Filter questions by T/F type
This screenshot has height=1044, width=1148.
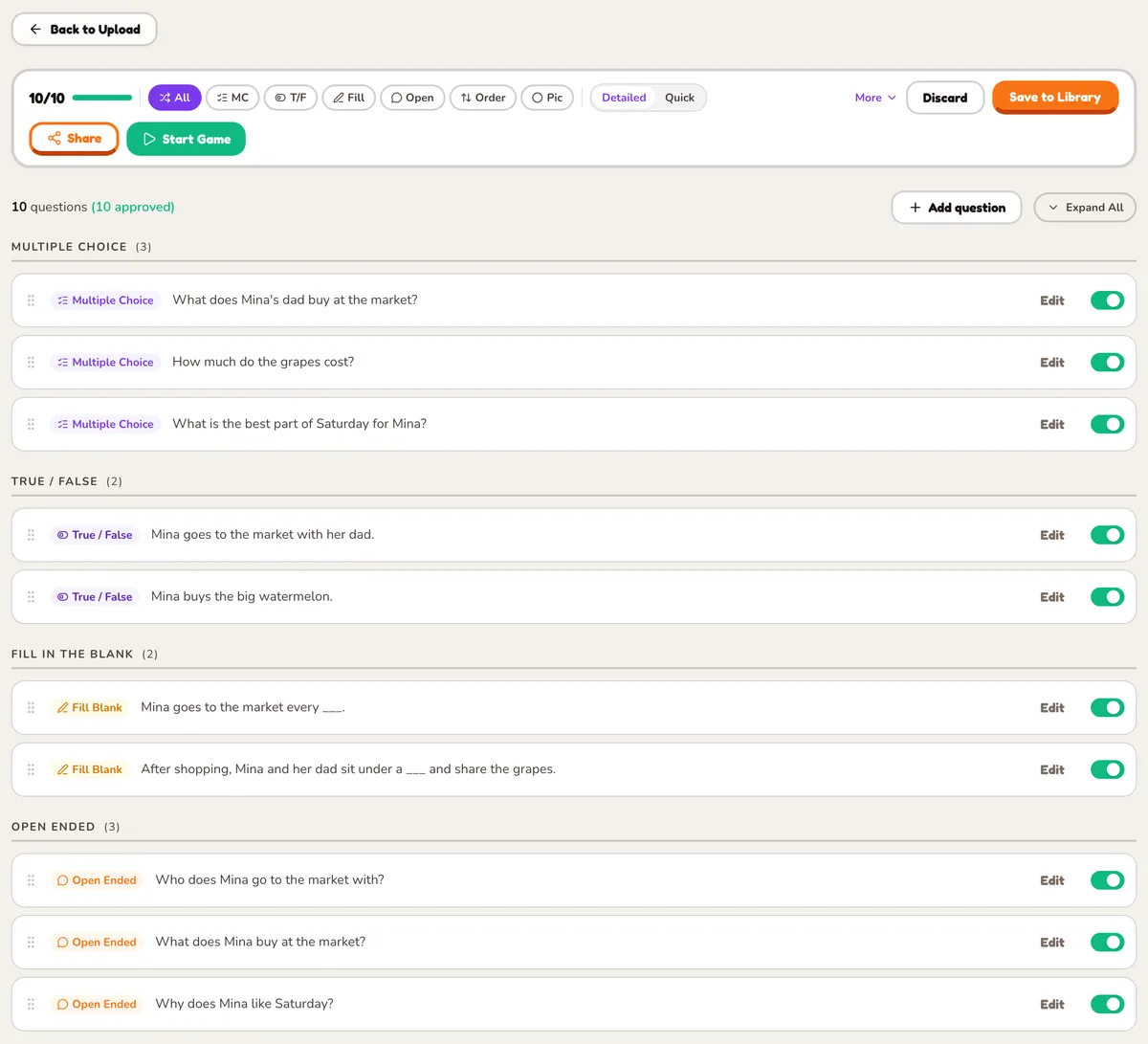pyautogui.click(x=290, y=98)
